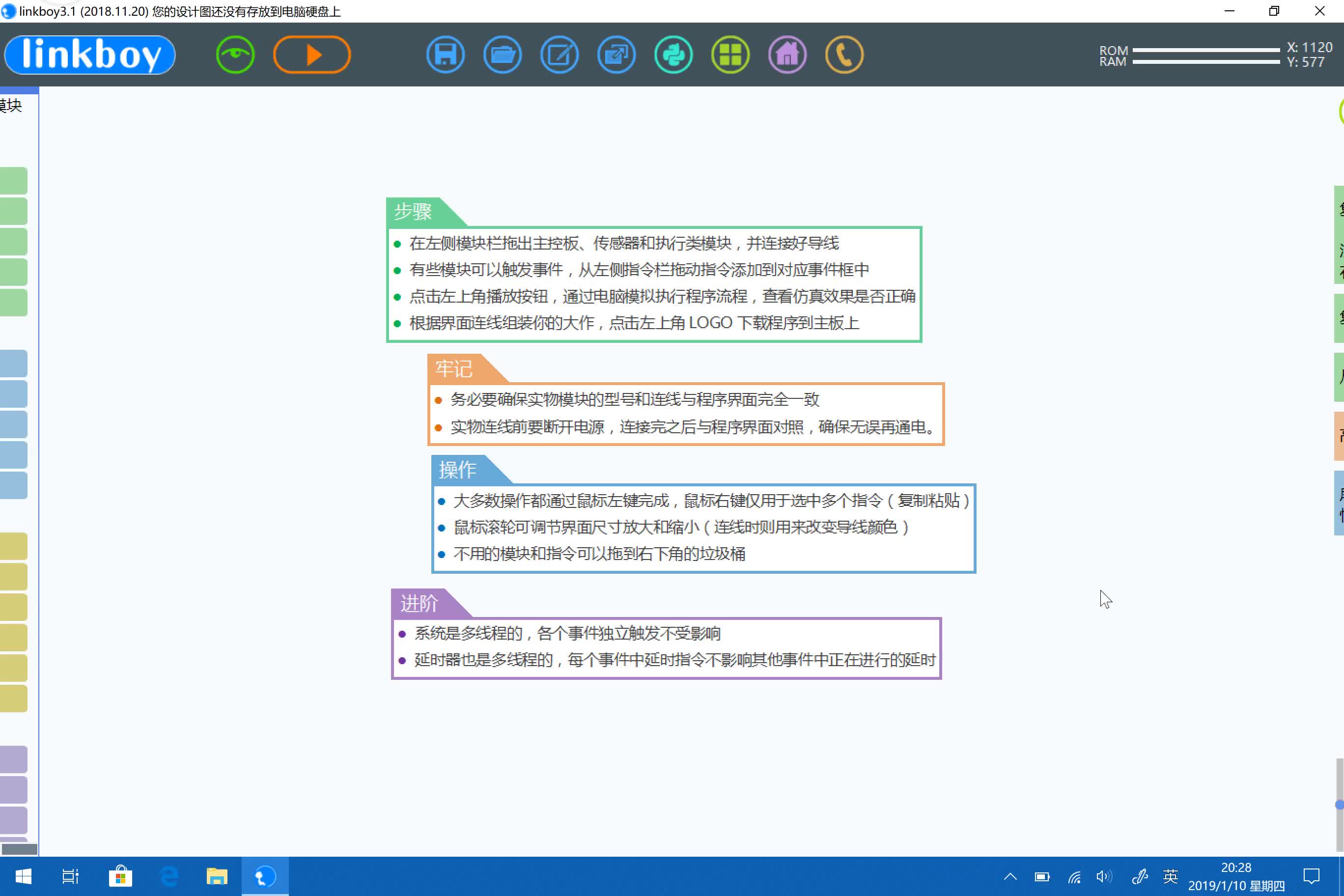Viewport: 1344px width, 896px height.
Task: Click text 实物连线前要断开电源
Action: [528, 427]
